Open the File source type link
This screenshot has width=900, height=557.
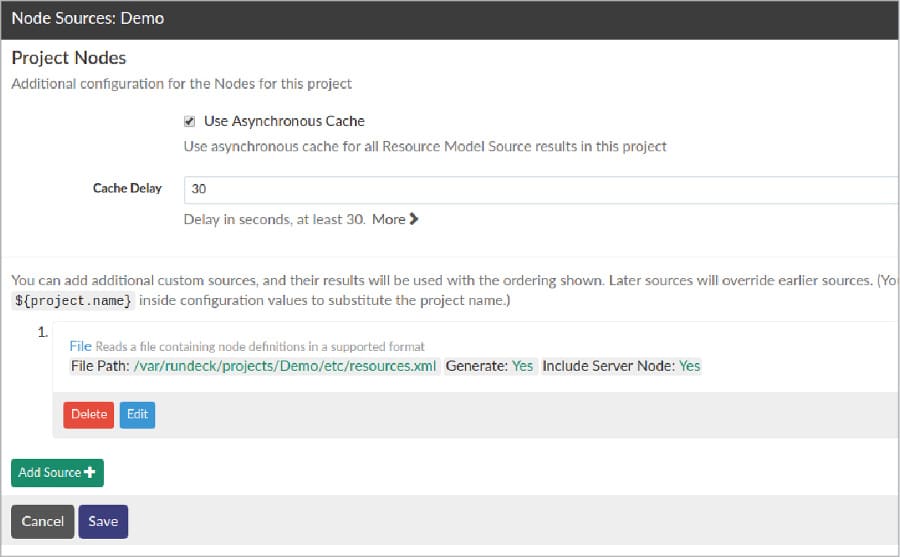click(x=80, y=346)
